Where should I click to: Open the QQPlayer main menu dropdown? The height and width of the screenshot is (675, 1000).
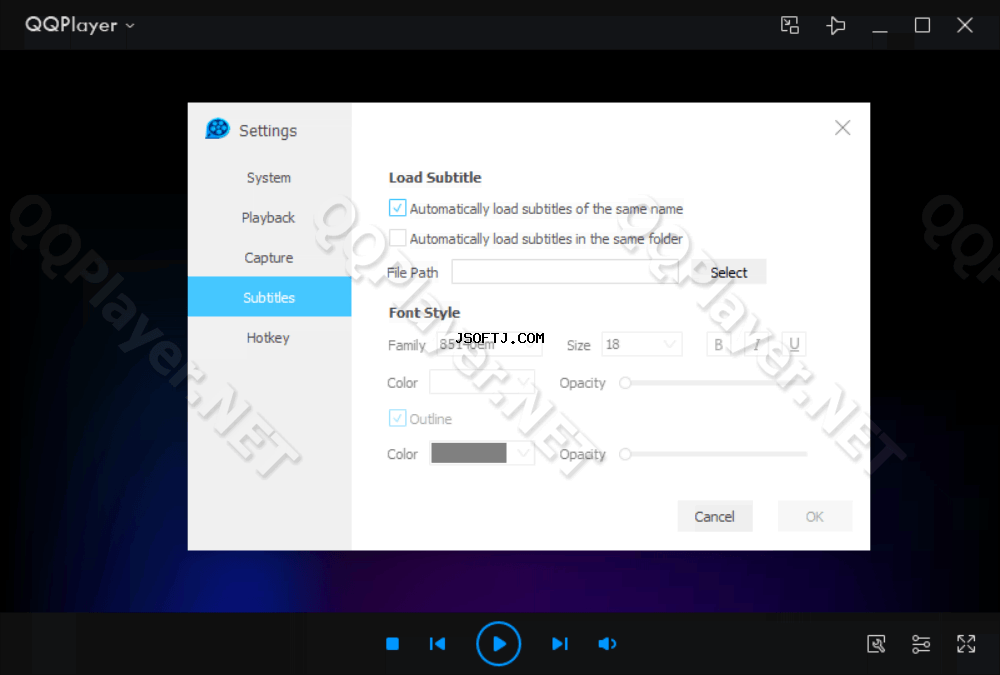point(80,25)
